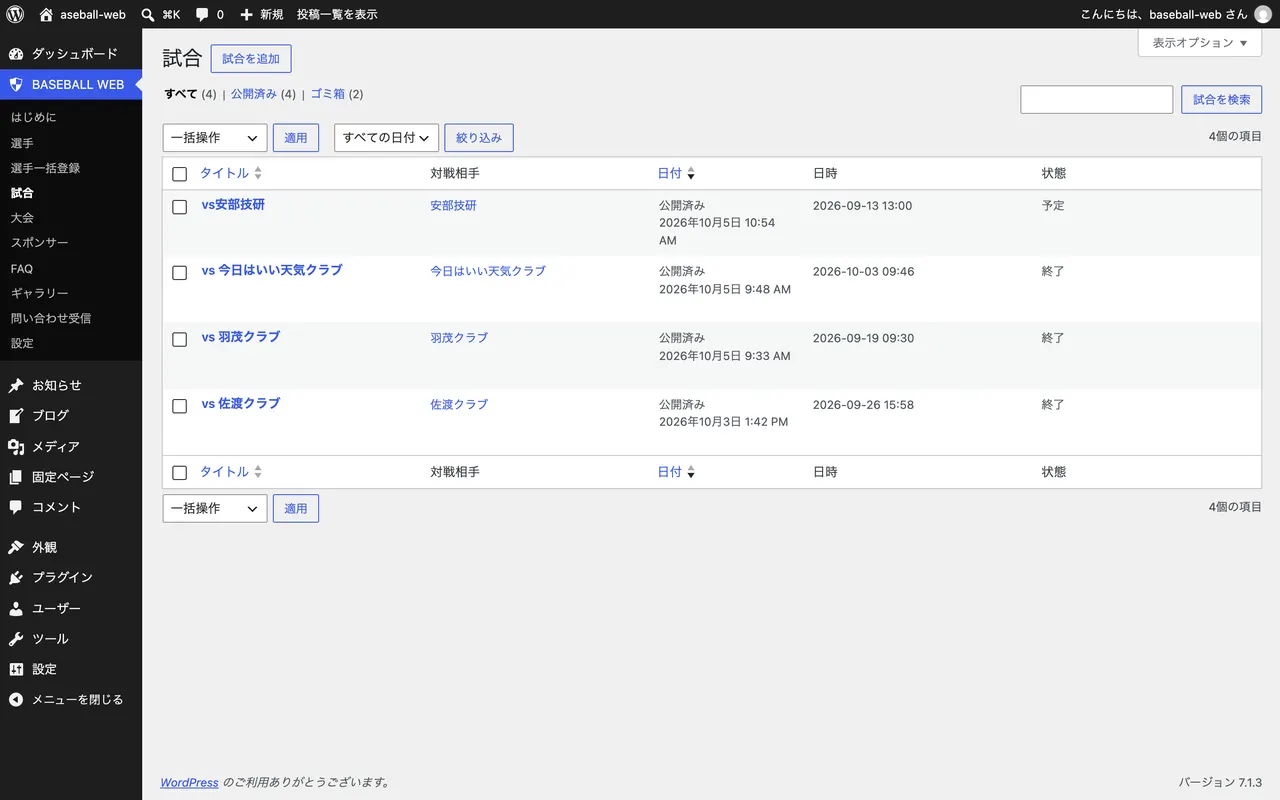Open the top 一括操作 dropdown

(x=215, y=138)
